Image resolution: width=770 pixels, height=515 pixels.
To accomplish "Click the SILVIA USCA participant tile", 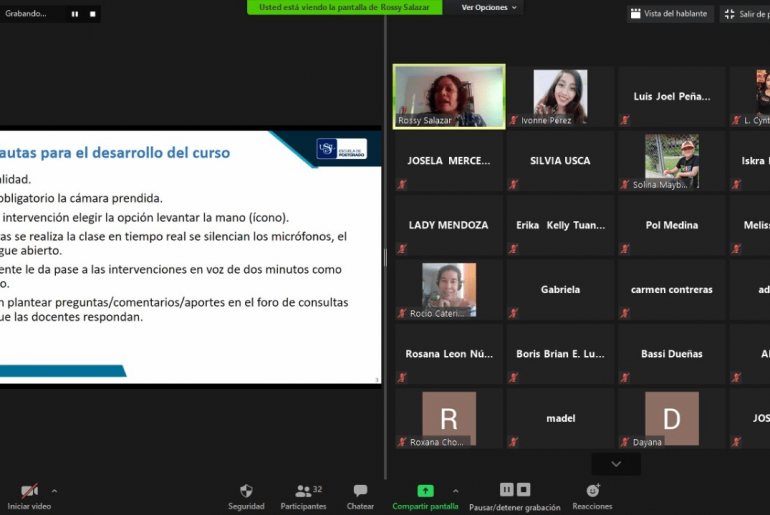I will [560, 160].
